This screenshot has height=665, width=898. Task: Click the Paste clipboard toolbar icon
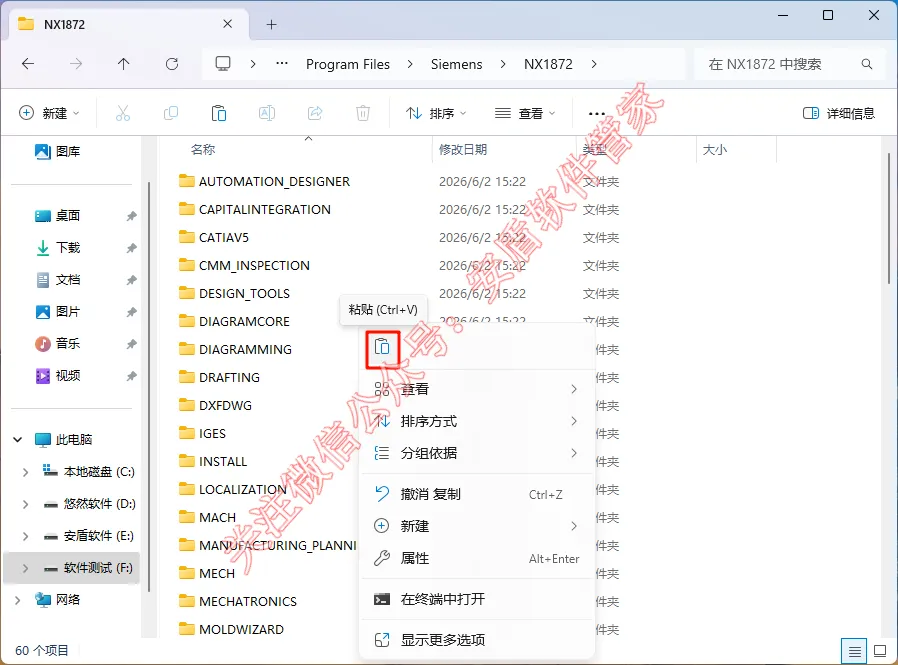pyautogui.click(x=219, y=113)
